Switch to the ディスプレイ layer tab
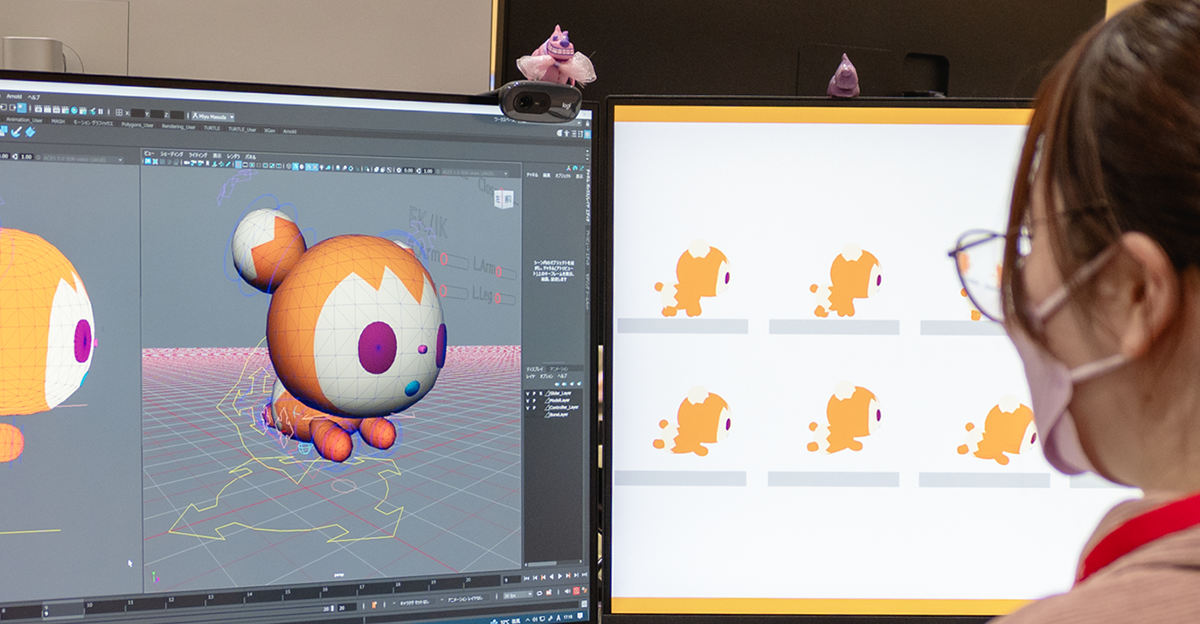Viewport: 1200px width, 624px height. 535,369
